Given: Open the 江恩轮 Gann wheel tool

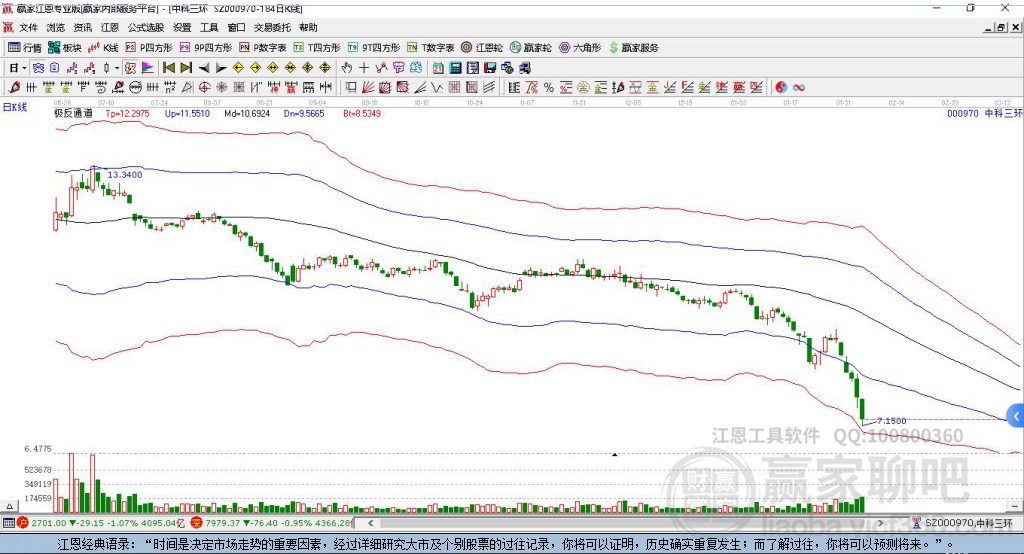Looking at the screenshot, I should pos(482,47).
